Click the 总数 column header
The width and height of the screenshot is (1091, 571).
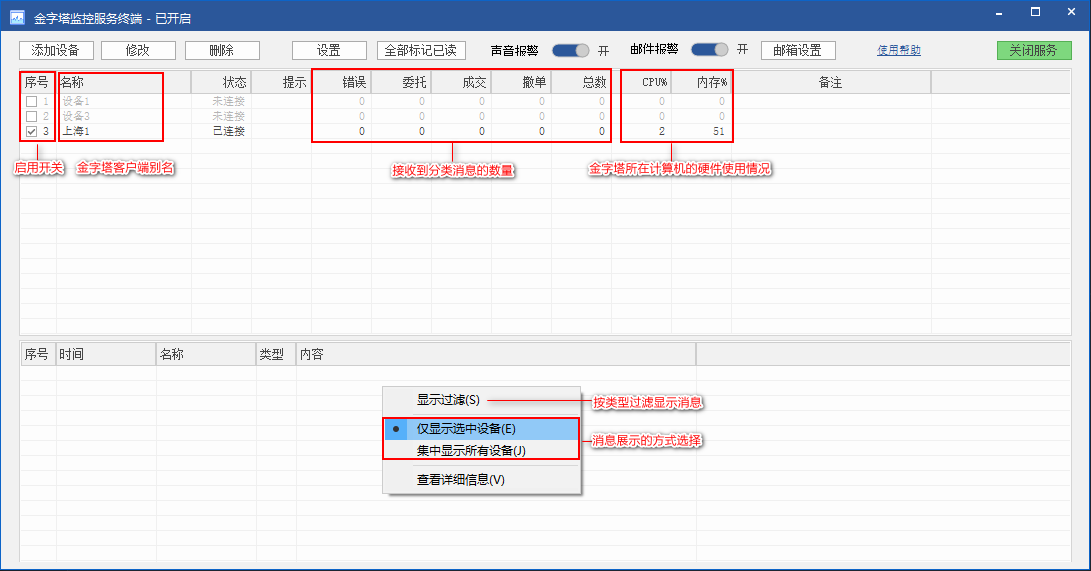click(x=582, y=82)
